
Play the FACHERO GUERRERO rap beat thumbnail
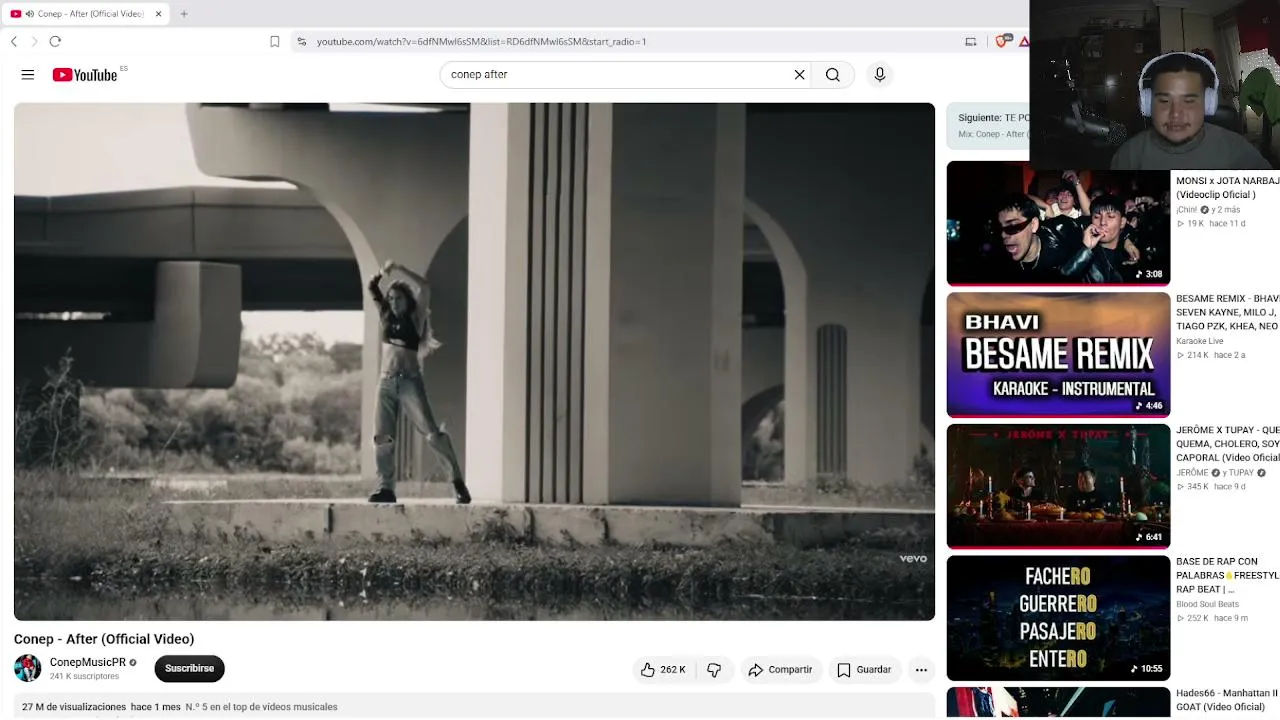coord(1058,618)
